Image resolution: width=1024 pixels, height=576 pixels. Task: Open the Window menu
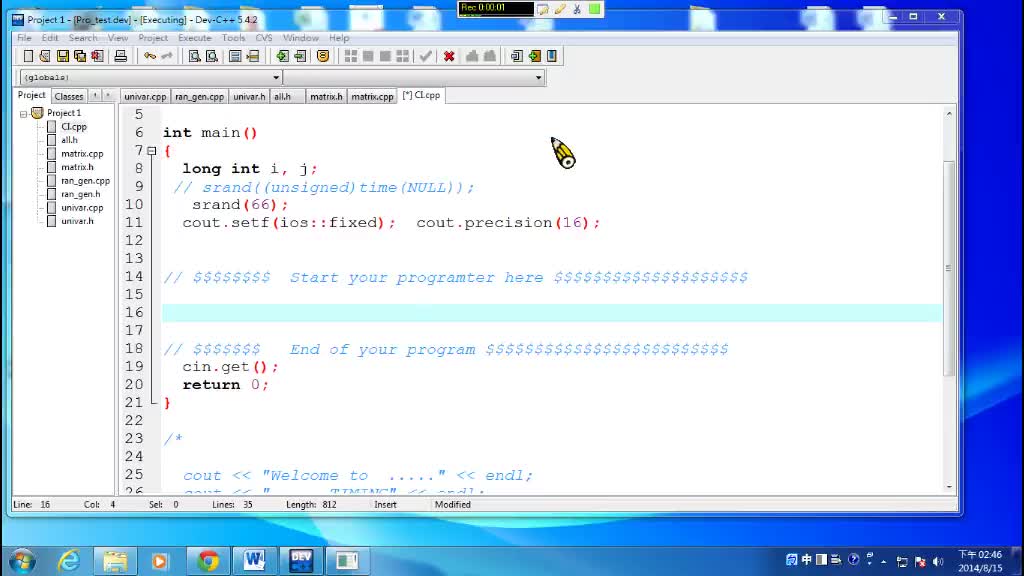coord(300,38)
